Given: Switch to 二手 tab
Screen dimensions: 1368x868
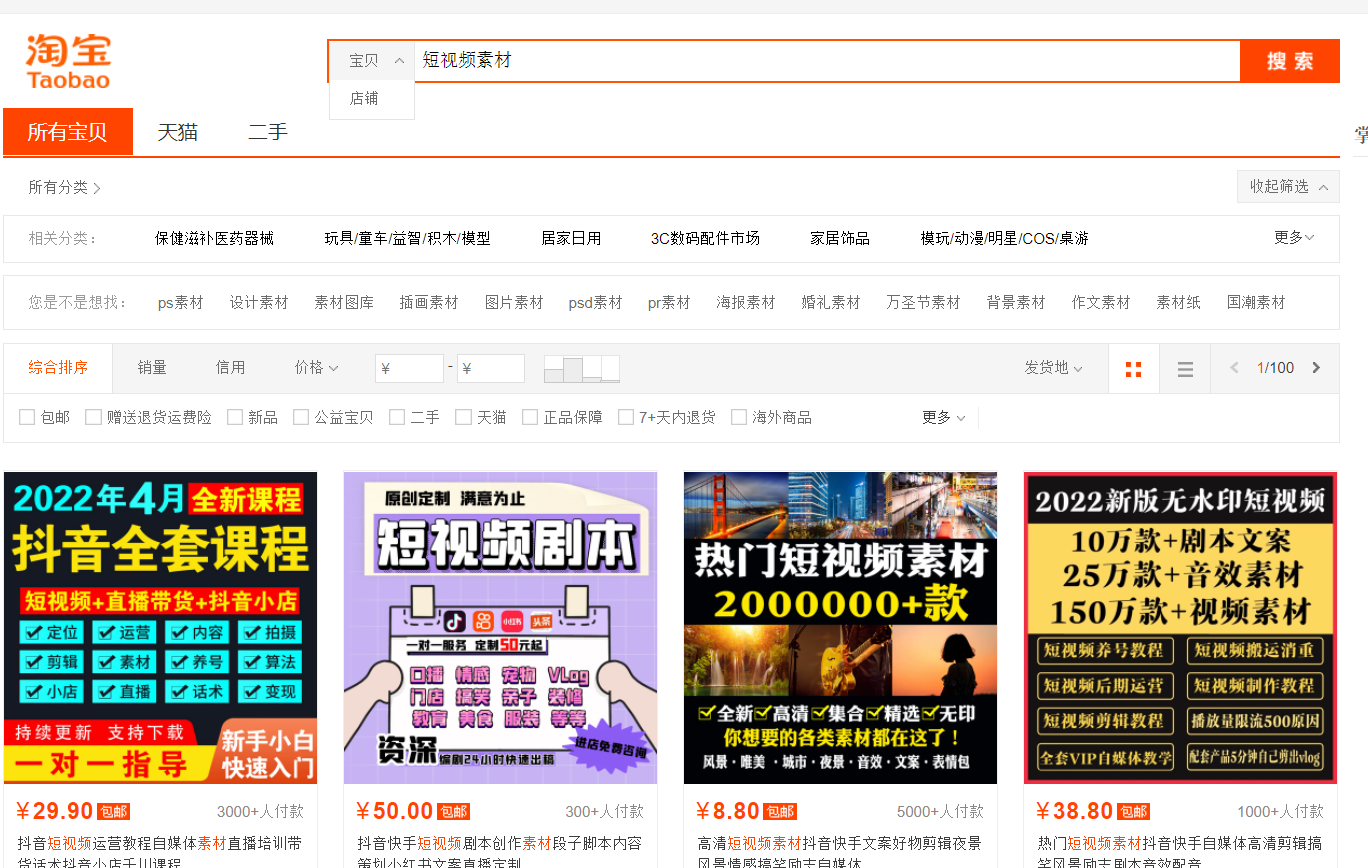Looking at the screenshot, I should tap(268, 132).
